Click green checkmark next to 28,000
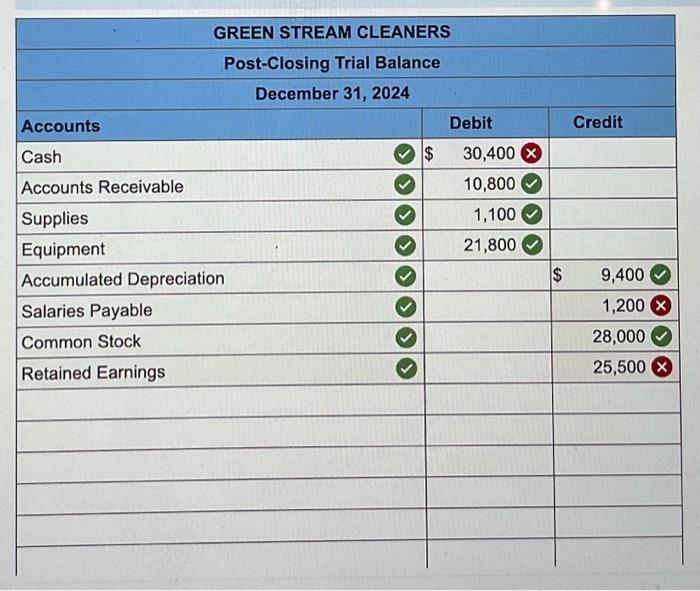 pos(662,337)
